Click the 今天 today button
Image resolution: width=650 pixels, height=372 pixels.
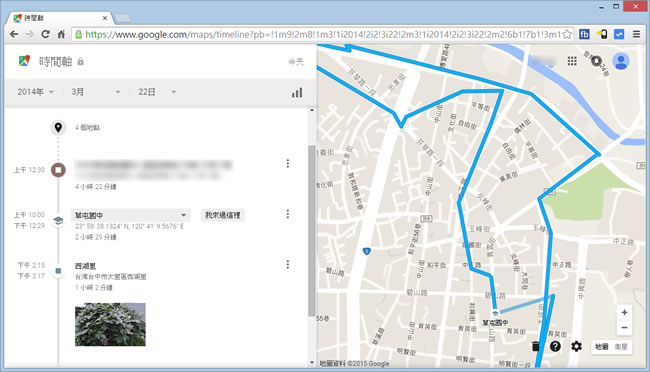(x=296, y=62)
